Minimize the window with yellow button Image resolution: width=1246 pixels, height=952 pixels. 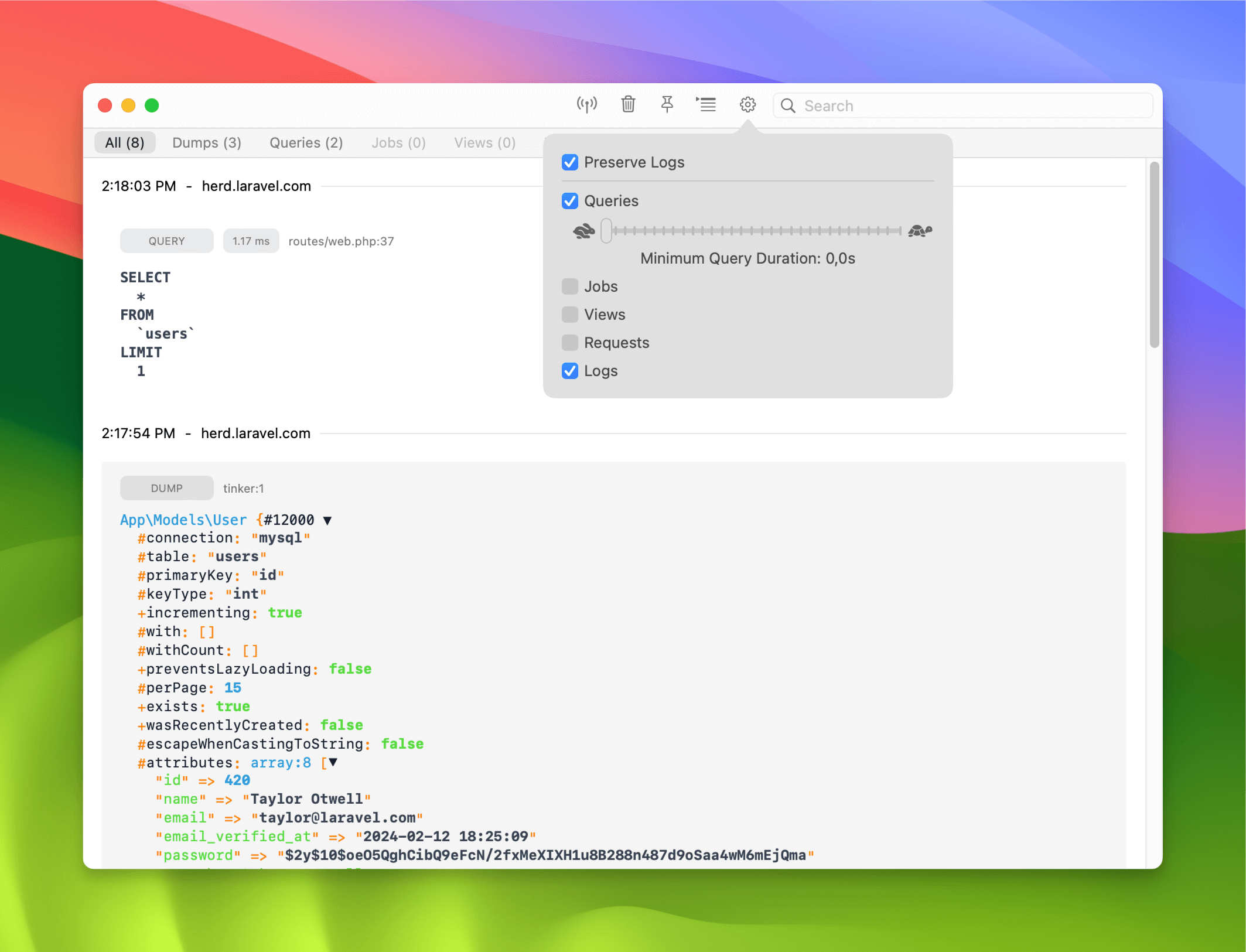128,105
